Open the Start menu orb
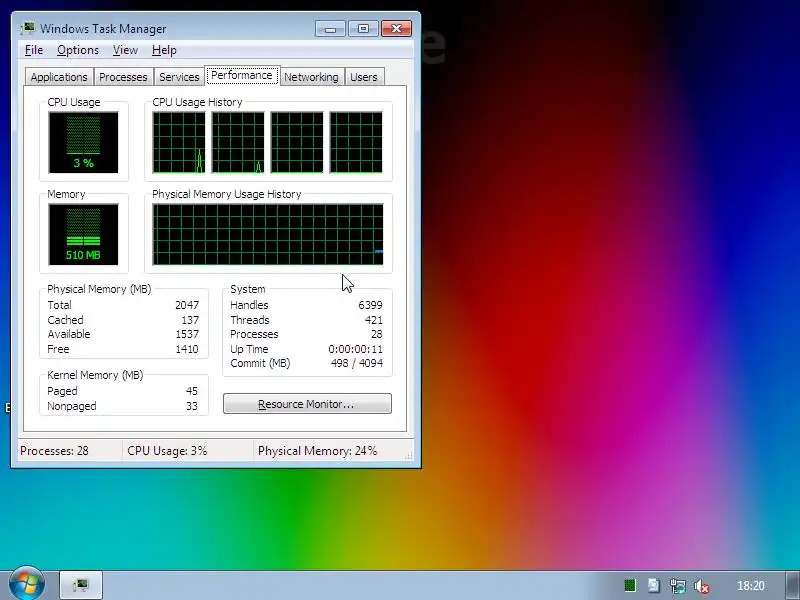800x600 pixels. tap(27, 584)
